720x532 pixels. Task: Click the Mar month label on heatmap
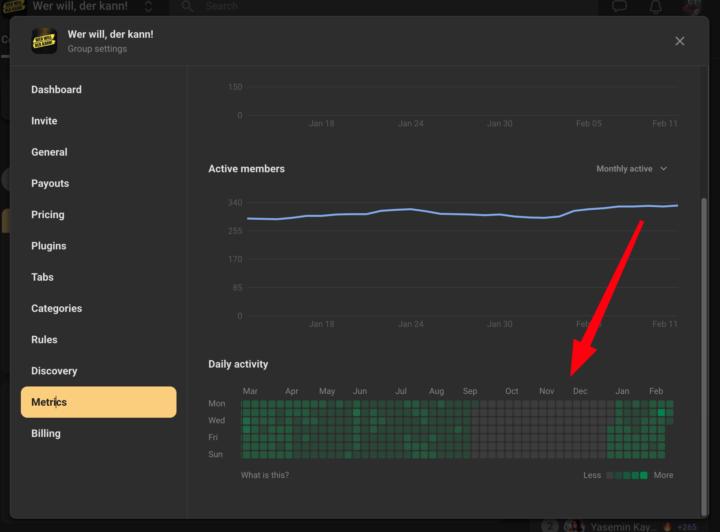pyautogui.click(x=250, y=391)
